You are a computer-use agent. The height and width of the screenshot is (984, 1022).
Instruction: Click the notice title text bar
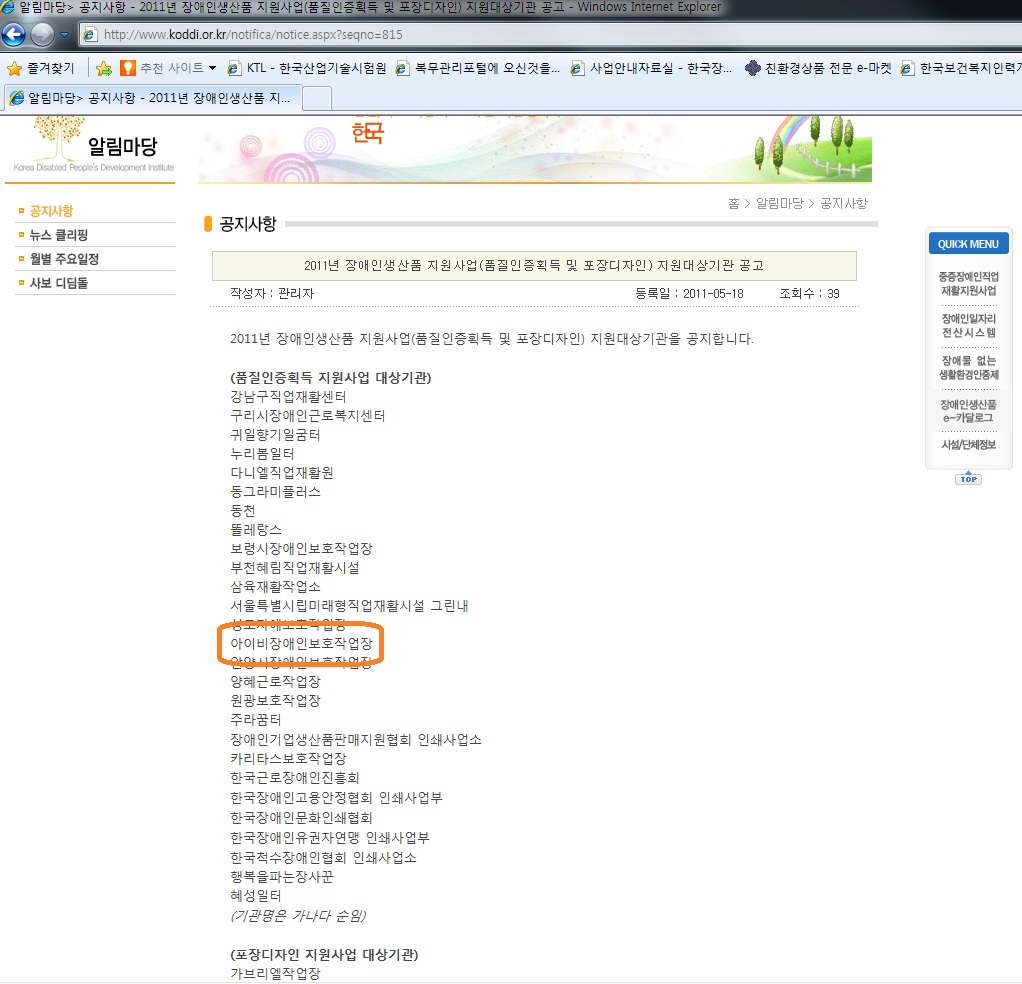tap(534, 266)
